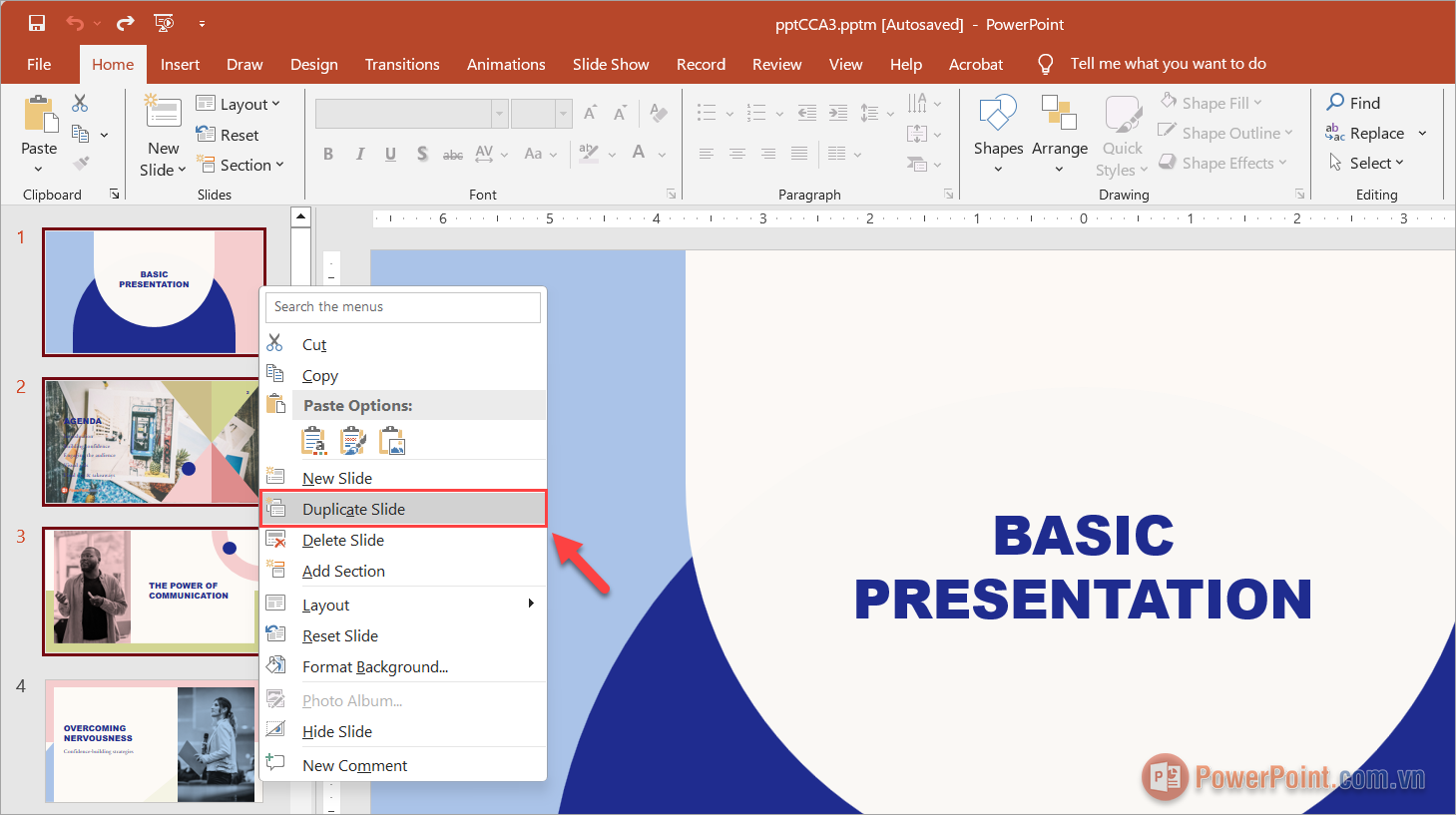Switch to the Animations tab
Screen dimensions: 1456x815
point(506,64)
